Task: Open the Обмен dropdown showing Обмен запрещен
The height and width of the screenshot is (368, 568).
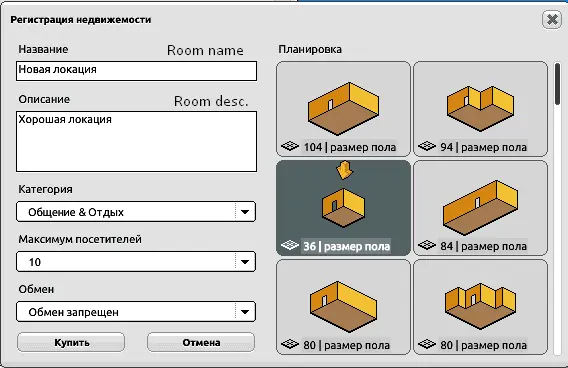Action: 136,311
